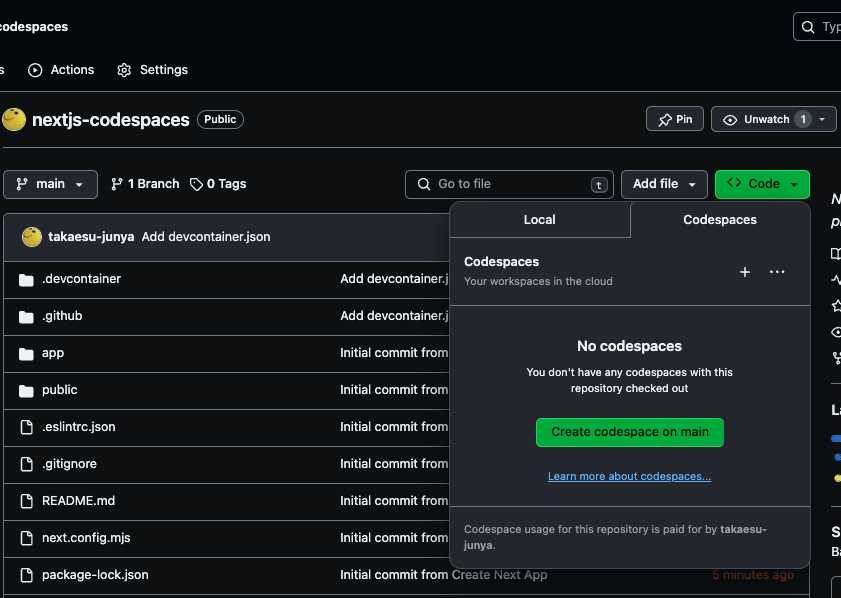This screenshot has height=598, width=841.
Task: Open the public folder
Action: coord(60,390)
